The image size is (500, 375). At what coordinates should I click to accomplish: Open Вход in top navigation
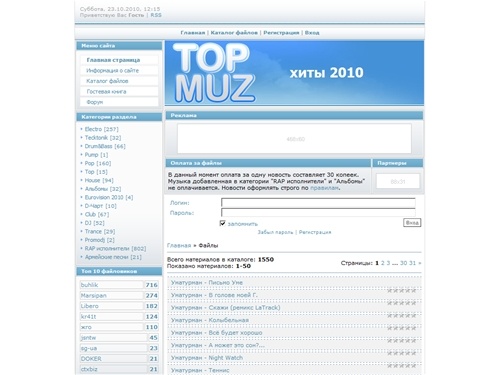tap(312, 33)
